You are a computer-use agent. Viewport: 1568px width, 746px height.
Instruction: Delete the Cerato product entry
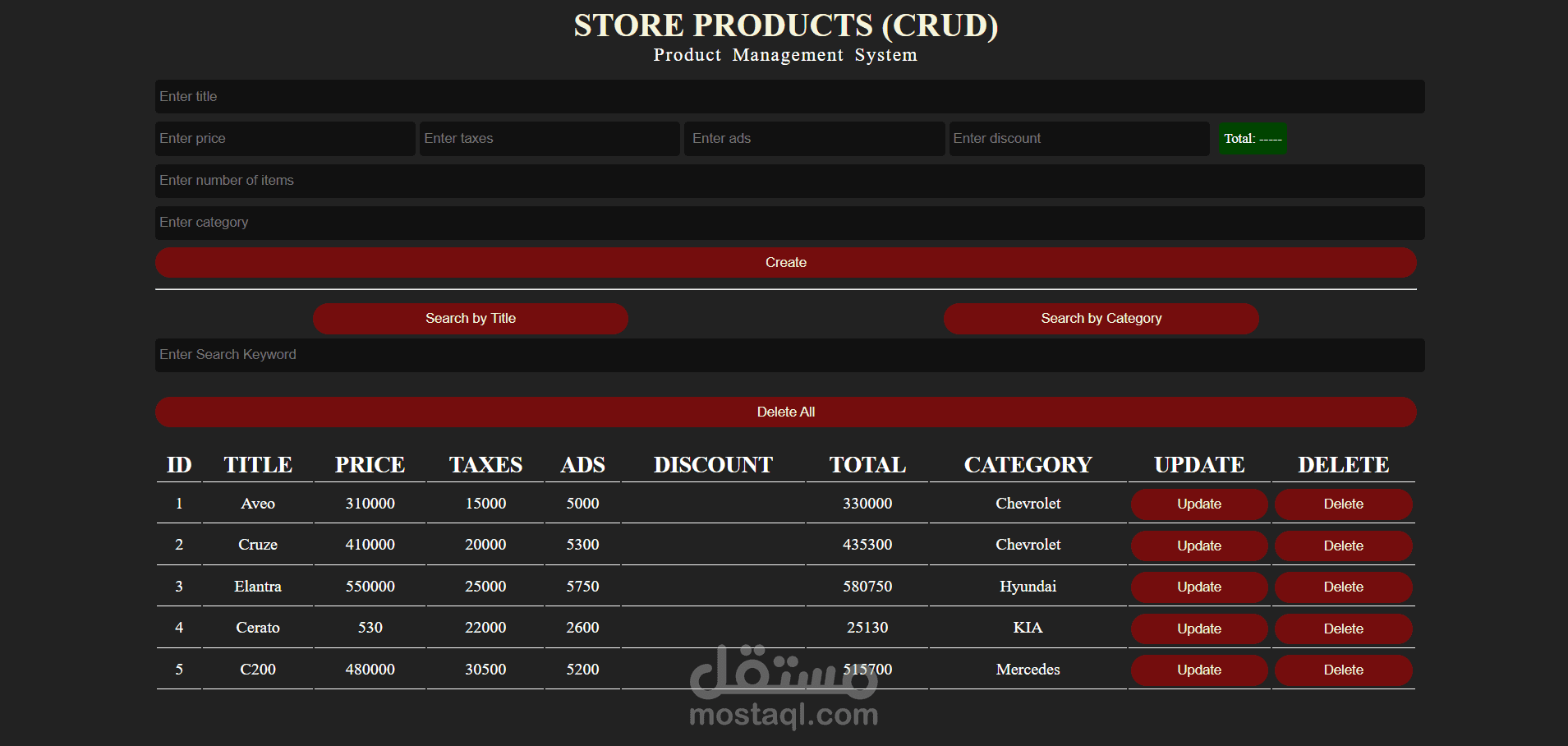tap(1342, 629)
